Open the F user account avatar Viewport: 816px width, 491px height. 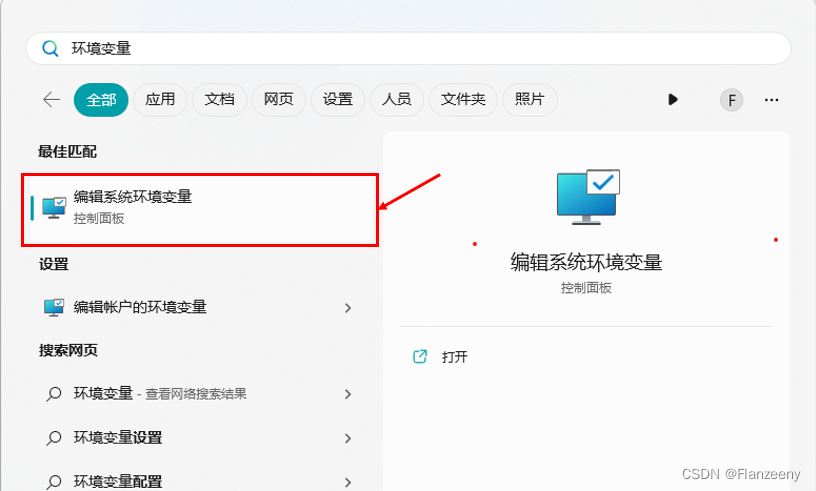click(731, 100)
